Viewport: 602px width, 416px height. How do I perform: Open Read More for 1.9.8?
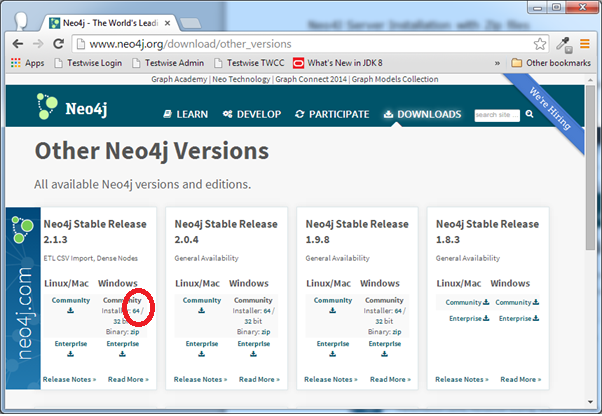[x=390, y=379]
